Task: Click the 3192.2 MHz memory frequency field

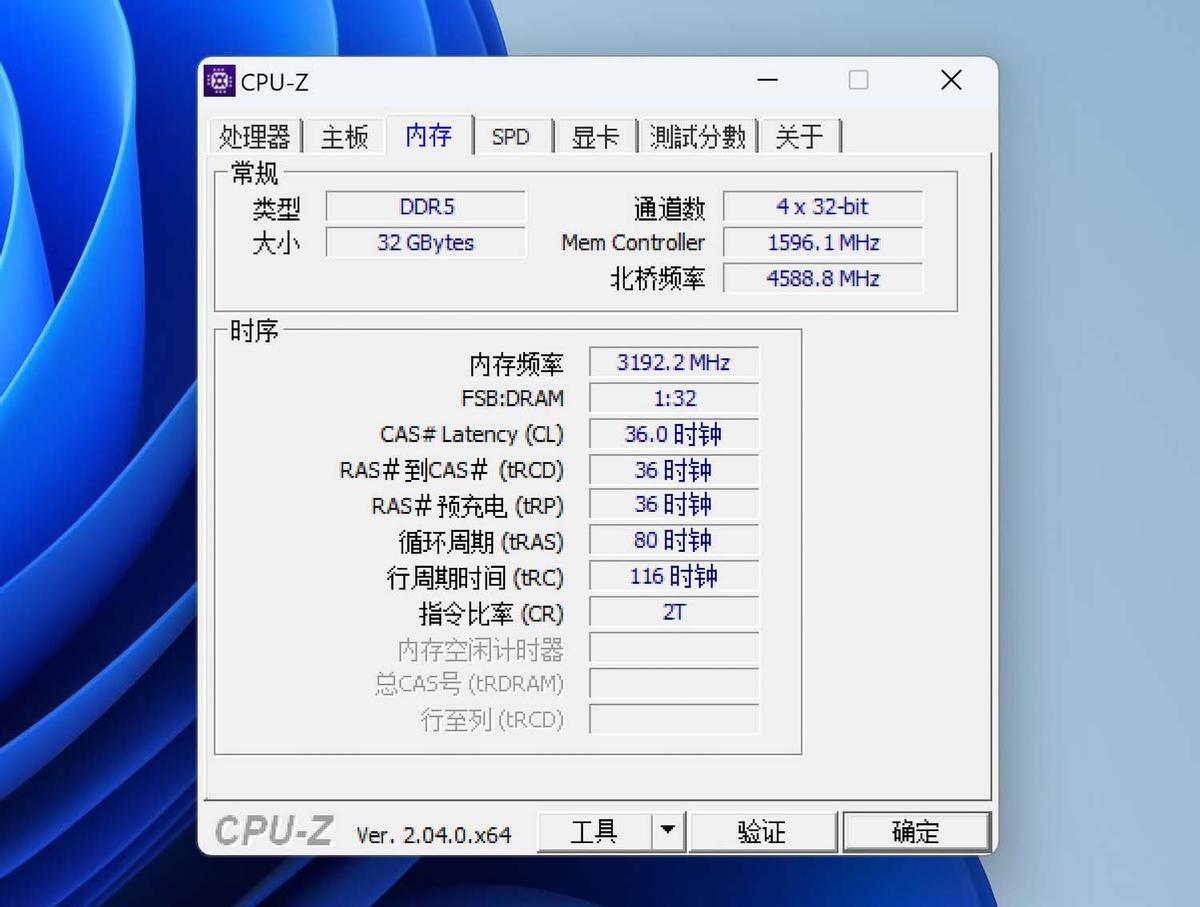Action: click(x=673, y=362)
